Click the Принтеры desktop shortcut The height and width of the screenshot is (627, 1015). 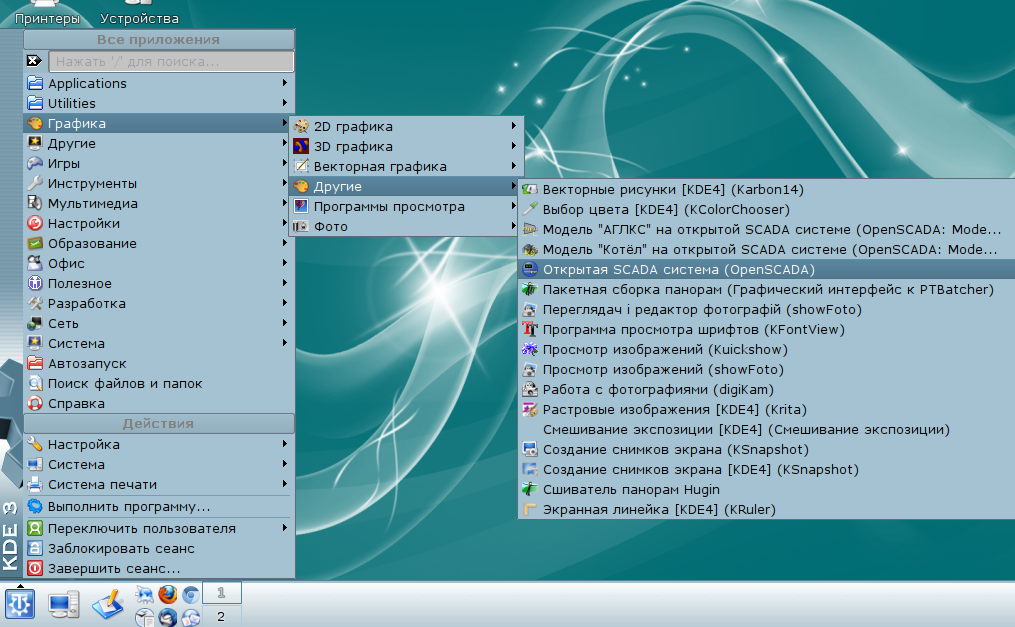[x=47, y=13]
